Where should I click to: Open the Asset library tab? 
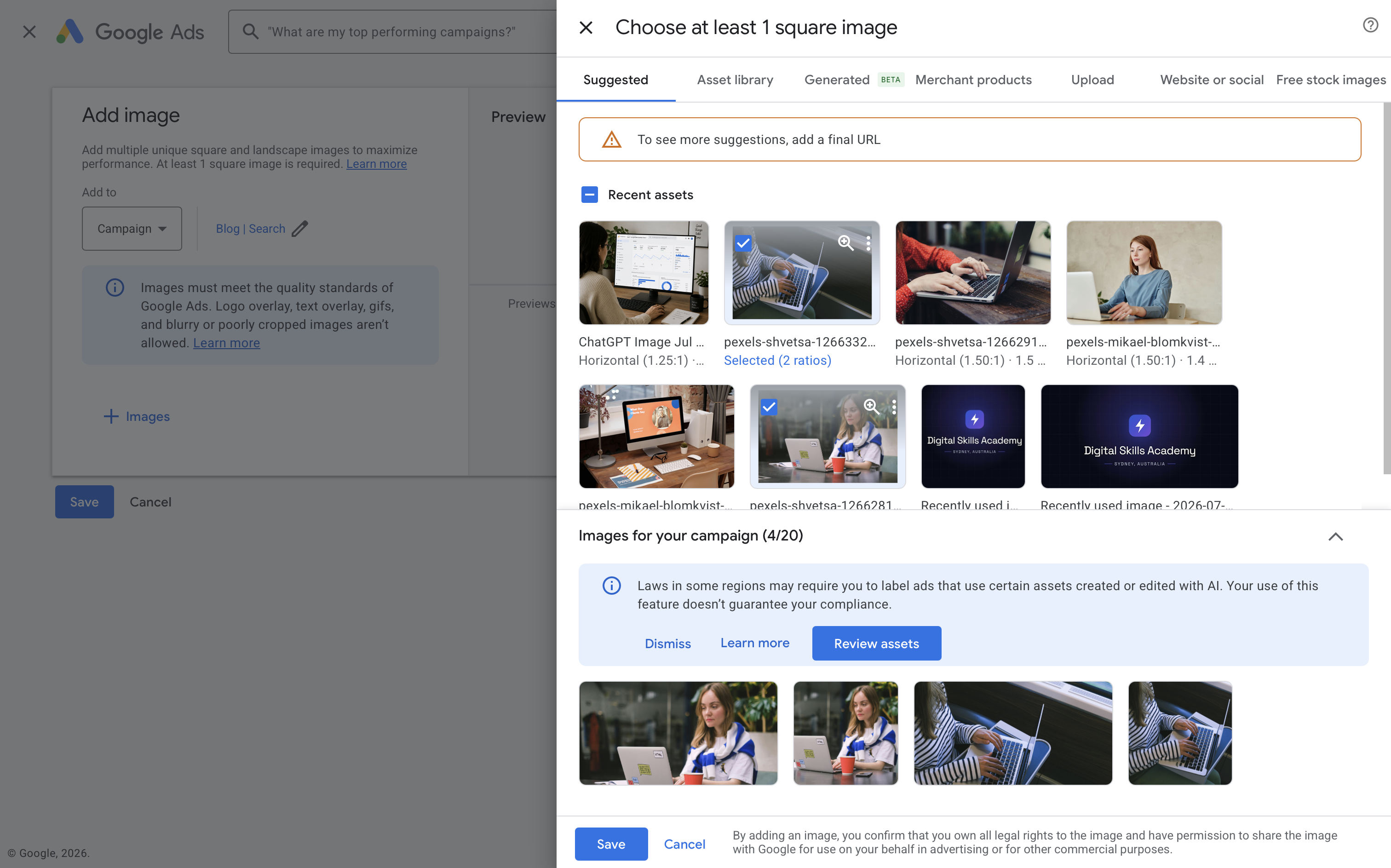click(x=735, y=80)
